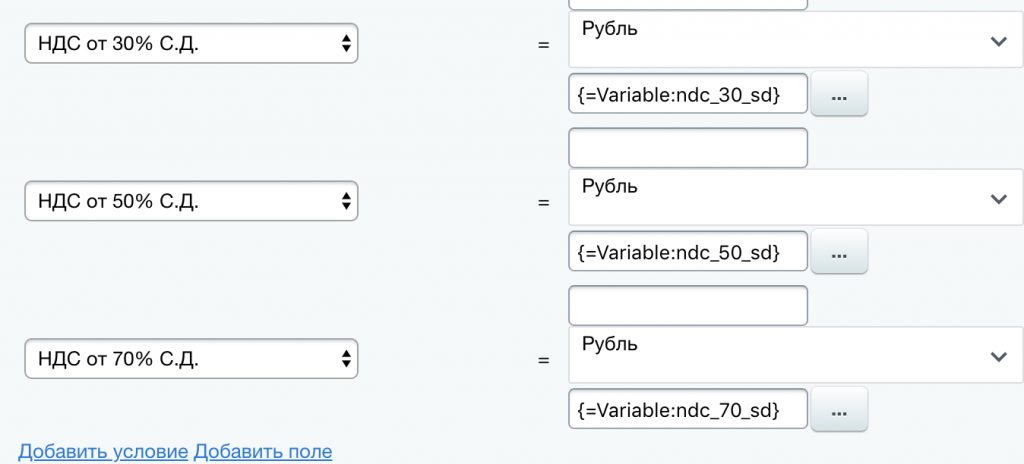Viewport: 1024px width, 464px height.
Task: Click the ellipsis button beside ndc_30_sd variable
Action: (x=839, y=96)
